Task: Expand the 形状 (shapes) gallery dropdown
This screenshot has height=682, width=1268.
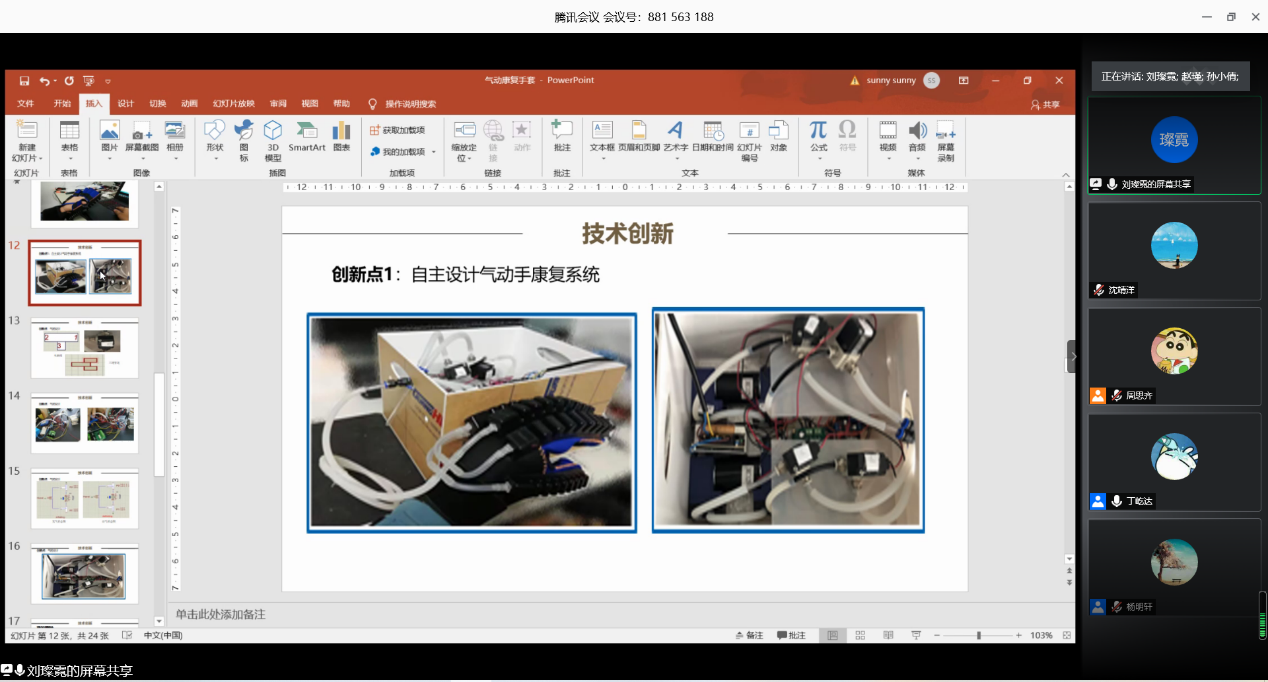Action: pyautogui.click(x=214, y=158)
